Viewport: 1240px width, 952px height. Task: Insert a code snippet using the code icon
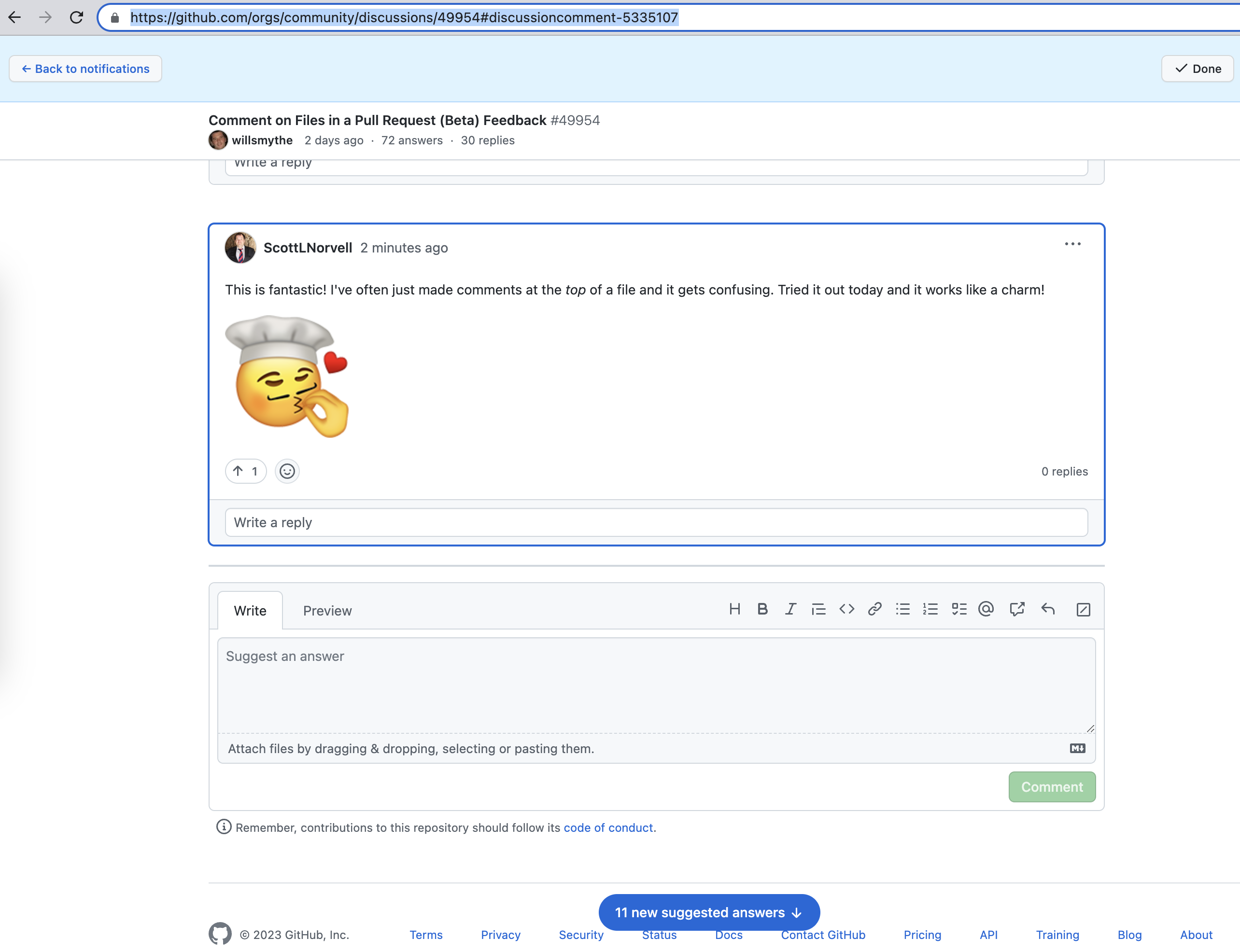tap(846, 609)
